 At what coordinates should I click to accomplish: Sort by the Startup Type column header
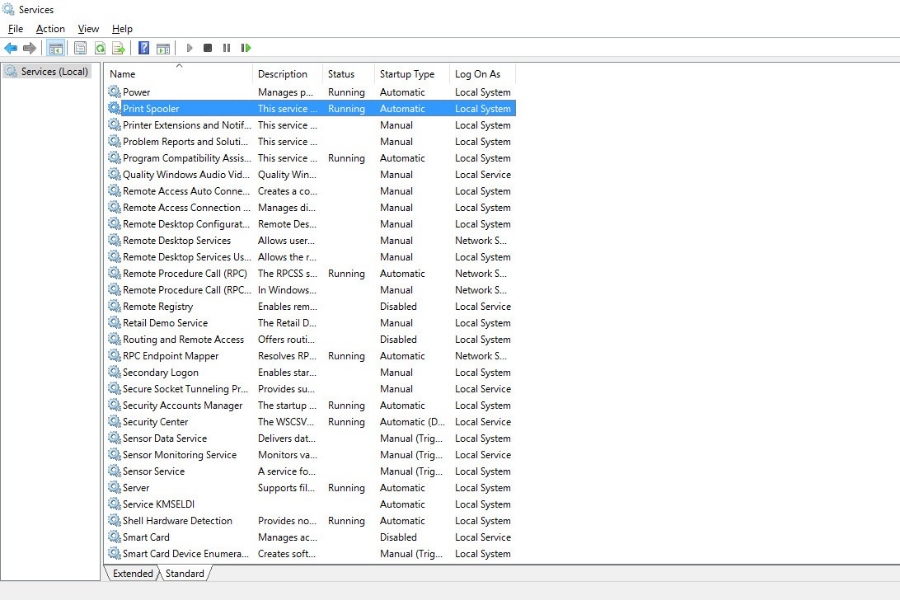point(407,74)
